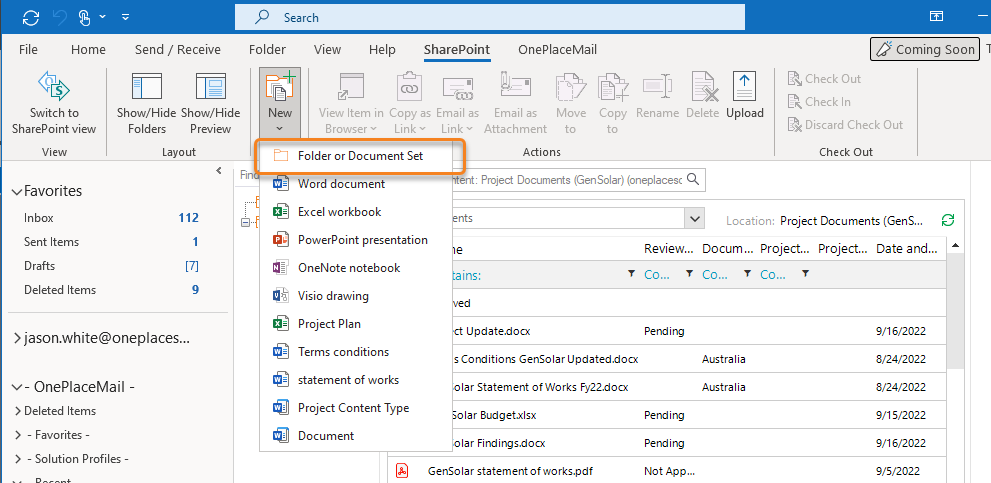Viewport: 991px width, 483px height.
Task: Choose Excel workbook from New menu
Action: [x=356, y=212]
